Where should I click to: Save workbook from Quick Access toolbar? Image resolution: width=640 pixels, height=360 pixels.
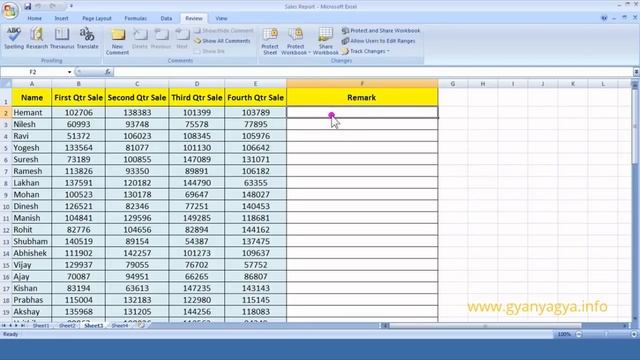coord(28,6)
